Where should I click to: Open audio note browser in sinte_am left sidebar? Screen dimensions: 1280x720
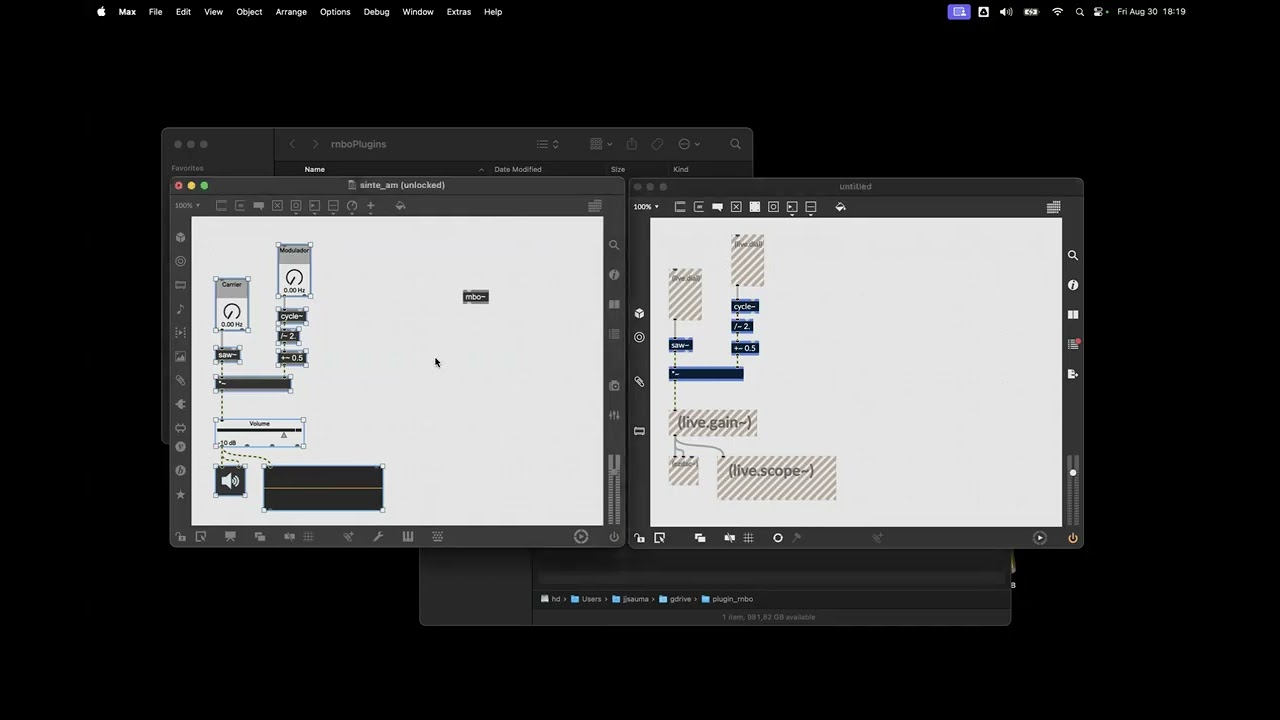pos(180,309)
